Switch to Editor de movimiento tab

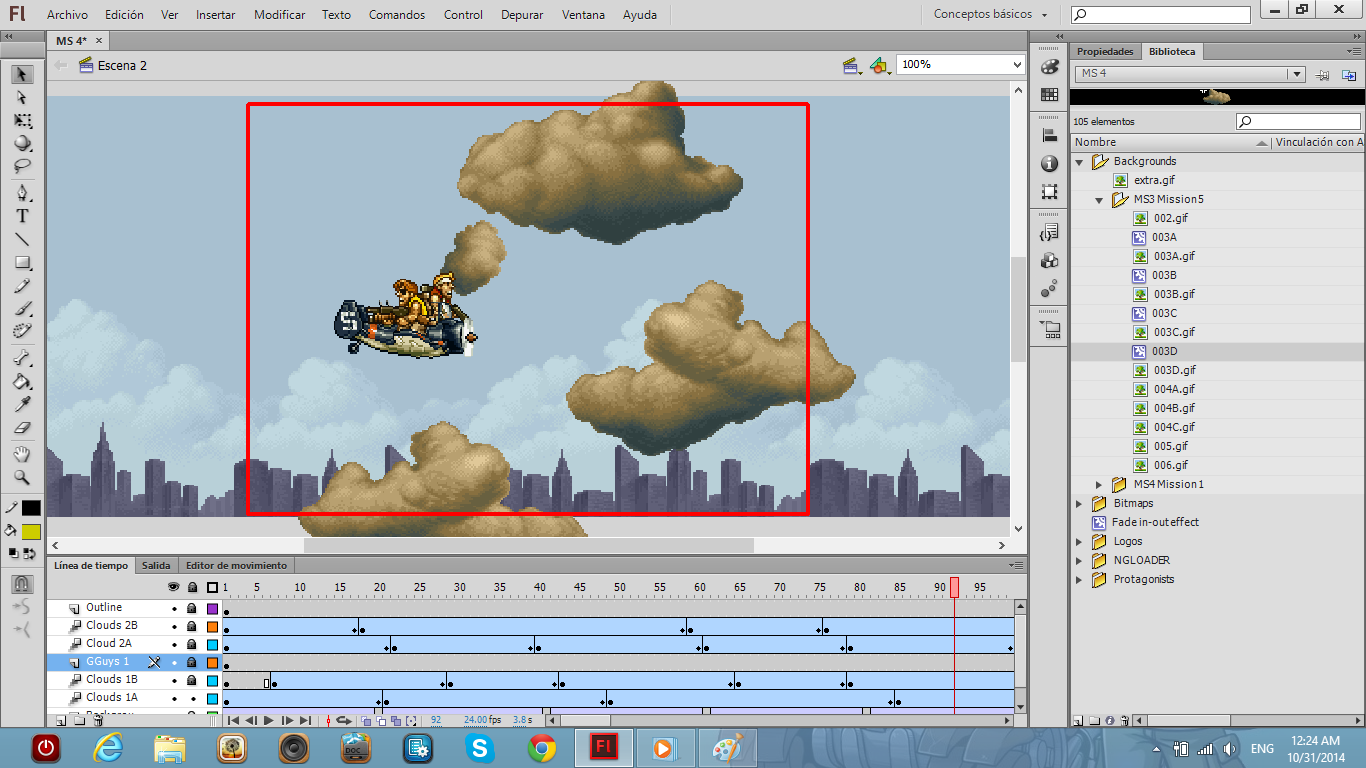tap(236, 565)
